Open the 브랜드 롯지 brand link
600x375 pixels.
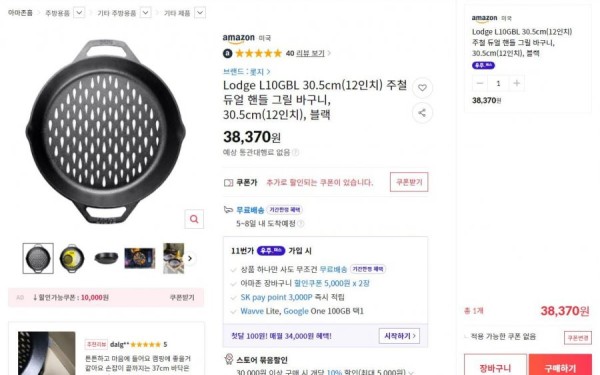coord(246,72)
